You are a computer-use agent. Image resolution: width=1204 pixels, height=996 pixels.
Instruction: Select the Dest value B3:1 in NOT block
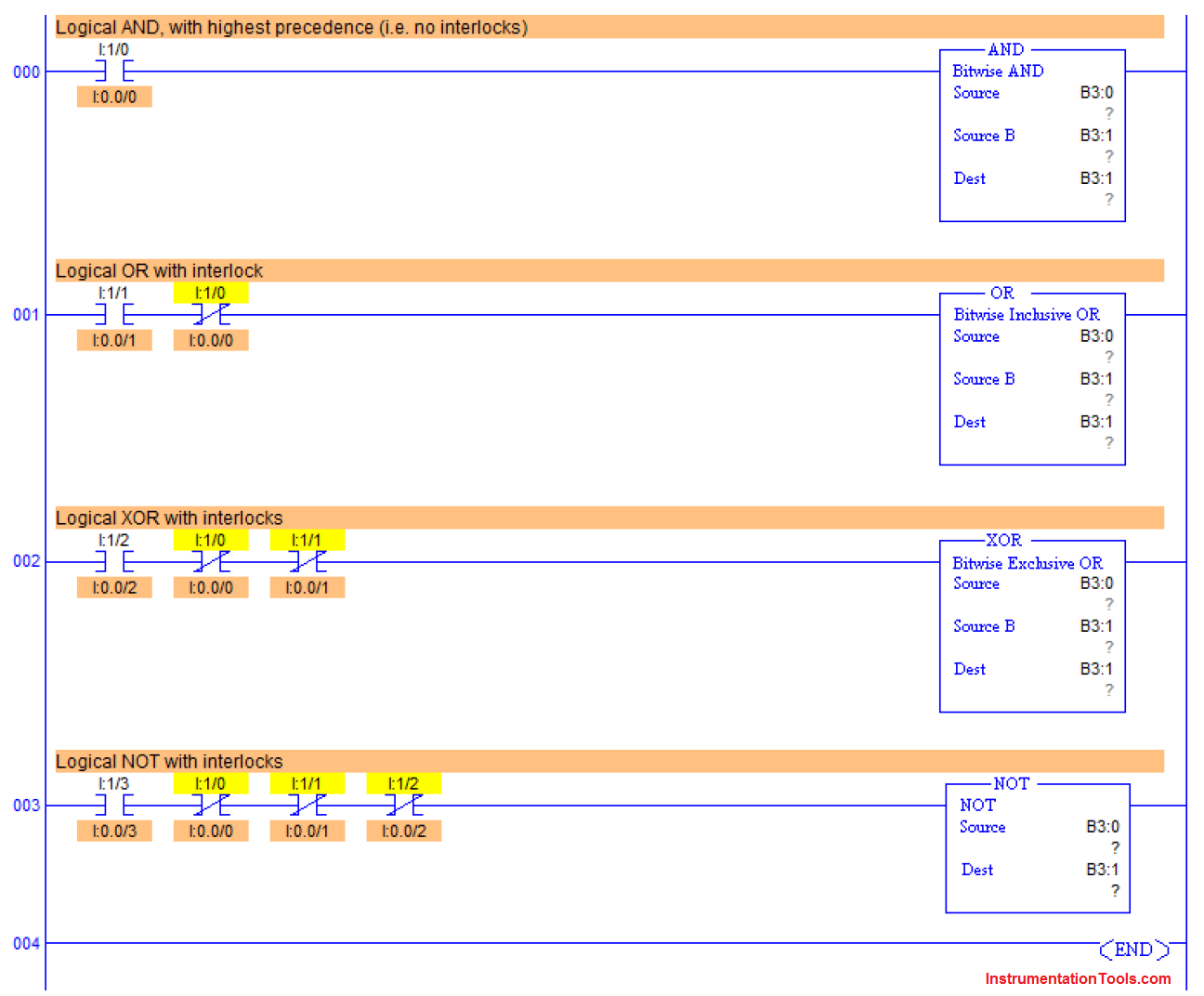tap(1102, 870)
